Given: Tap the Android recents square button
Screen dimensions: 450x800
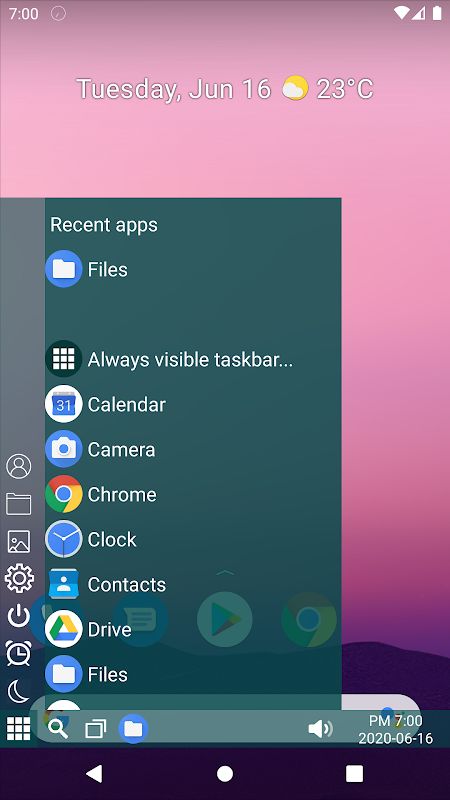Looking at the screenshot, I should coord(355,773).
